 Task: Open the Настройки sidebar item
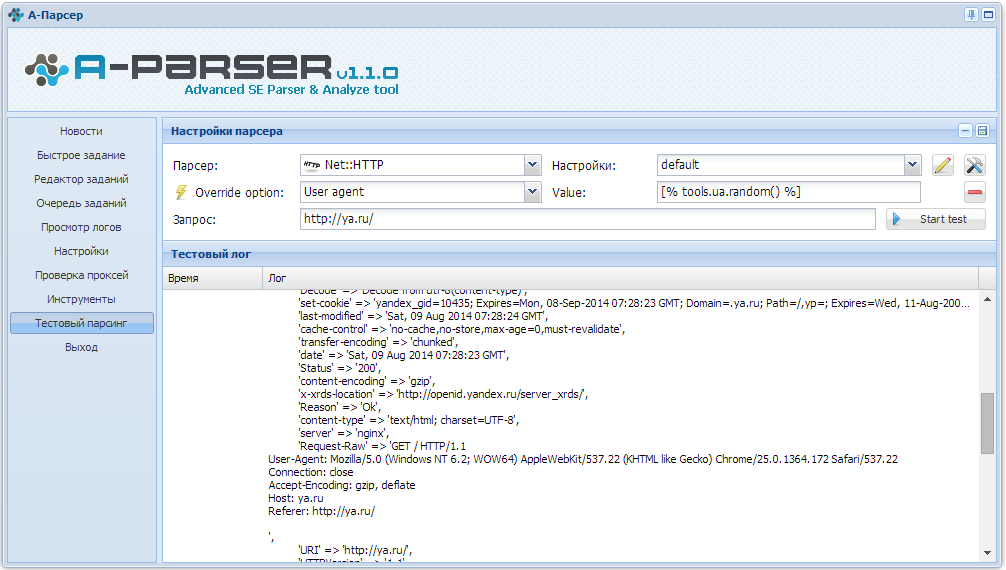pyautogui.click(x=81, y=251)
